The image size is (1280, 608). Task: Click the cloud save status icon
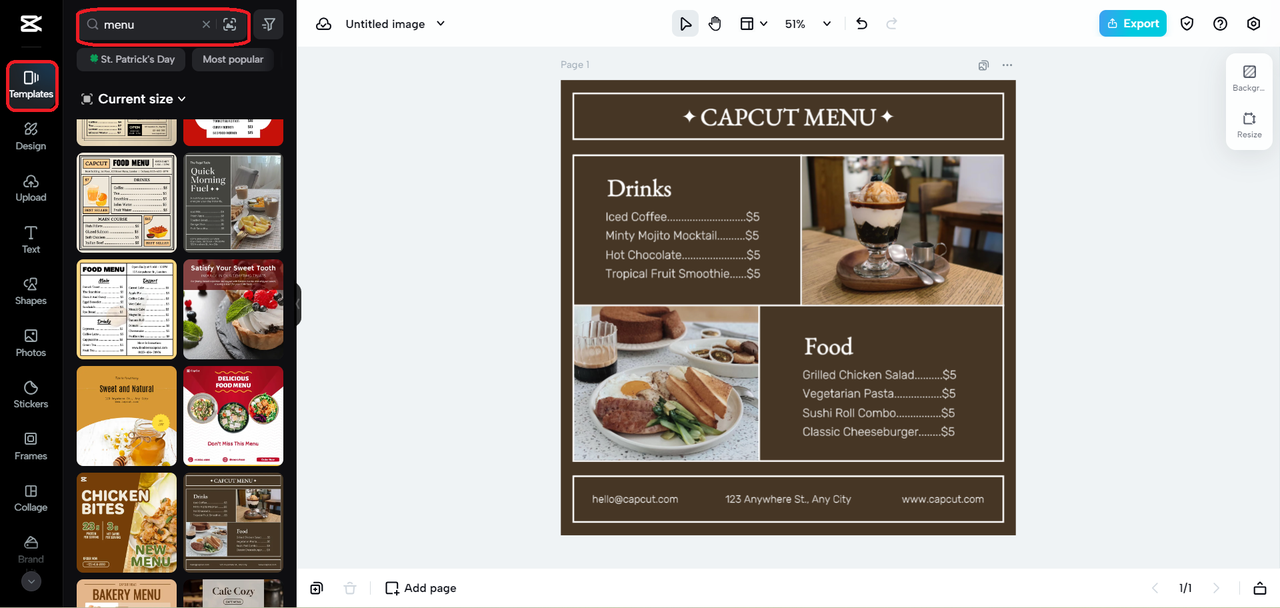324,24
